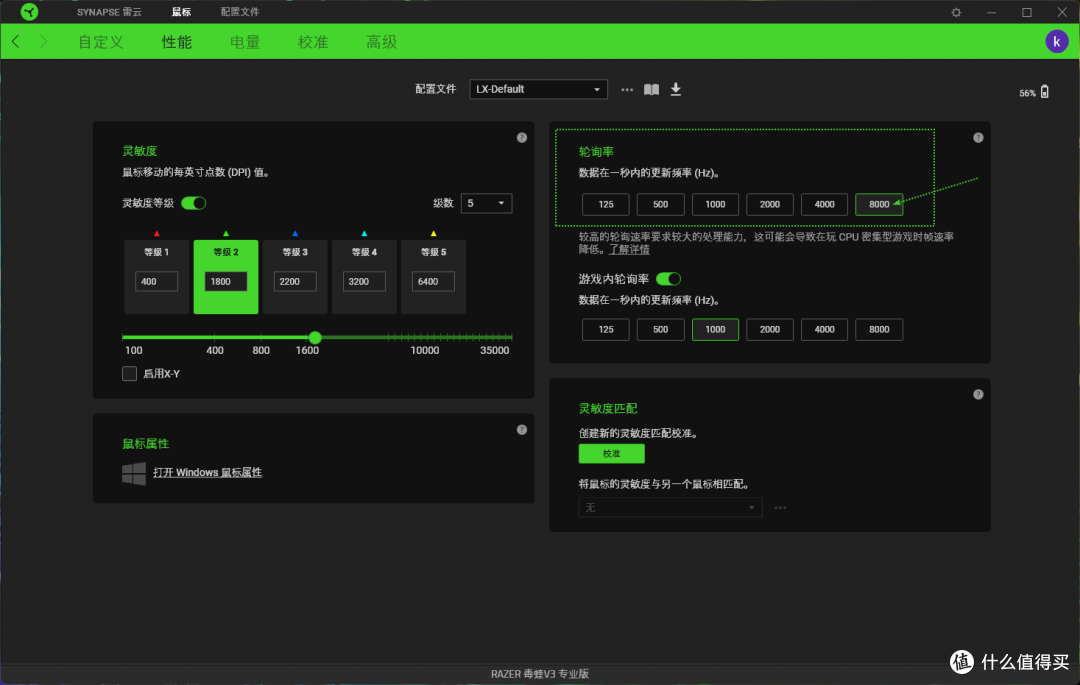Select 4000 Hz in 轮询率
This screenshot has width=1080, height=685.
point(824,204)
